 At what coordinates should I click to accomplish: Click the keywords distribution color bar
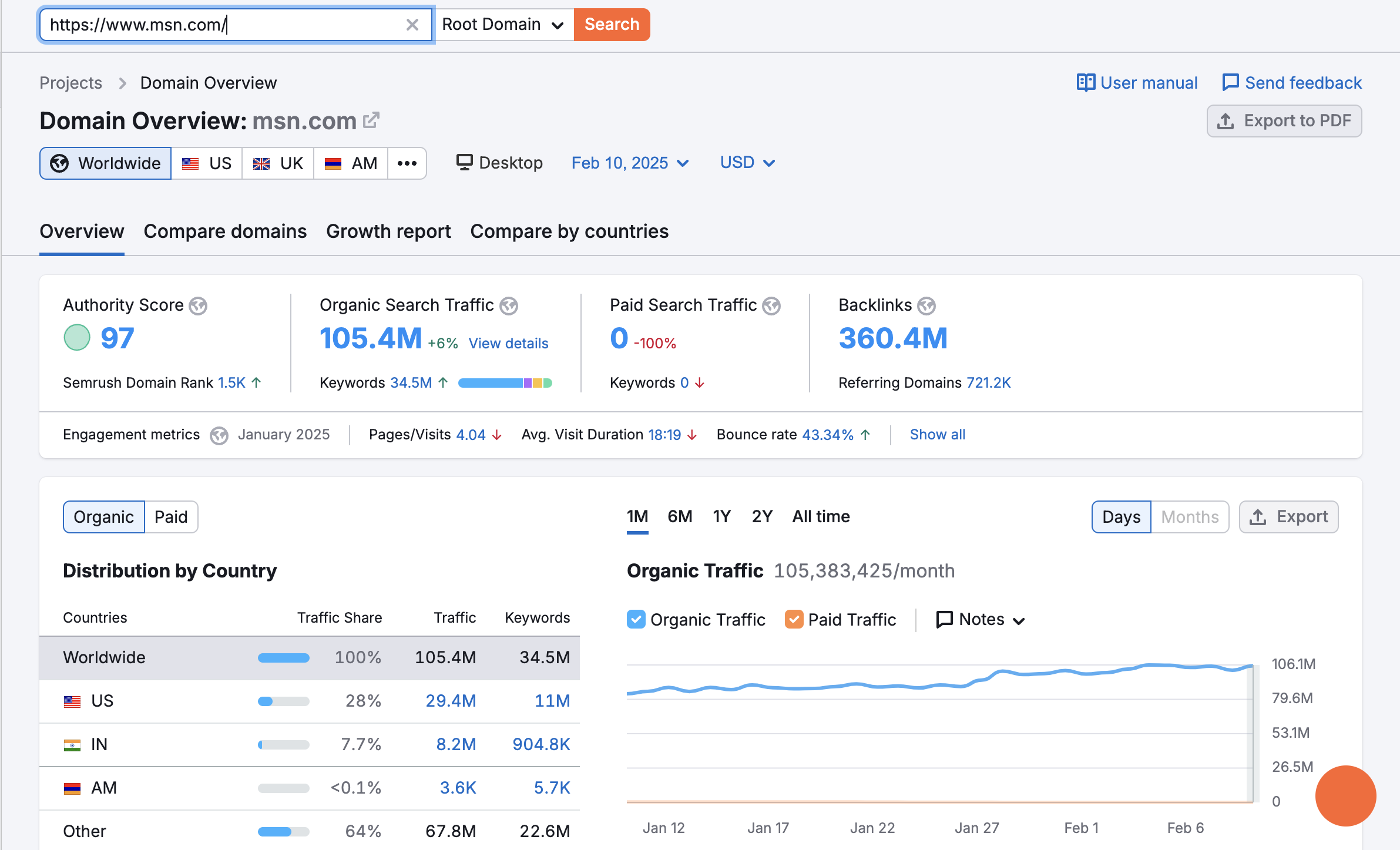click(505, 383)
